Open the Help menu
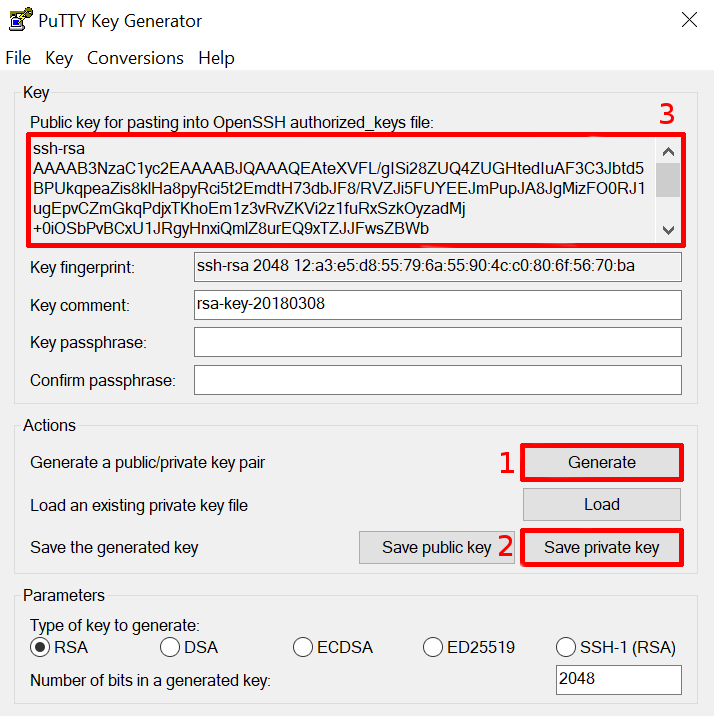The height and width of the screenshot is (716, 714). pos(216,58)
